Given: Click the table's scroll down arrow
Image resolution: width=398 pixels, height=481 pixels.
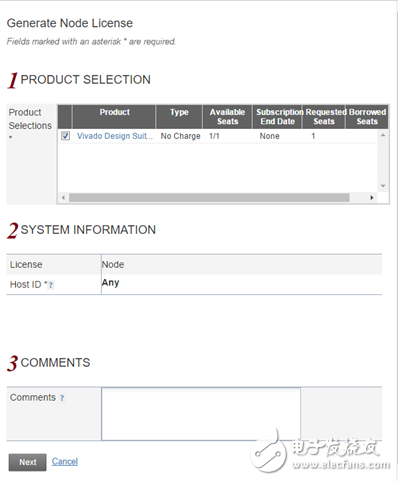Looking at the screenshot, I should [383, 186].
